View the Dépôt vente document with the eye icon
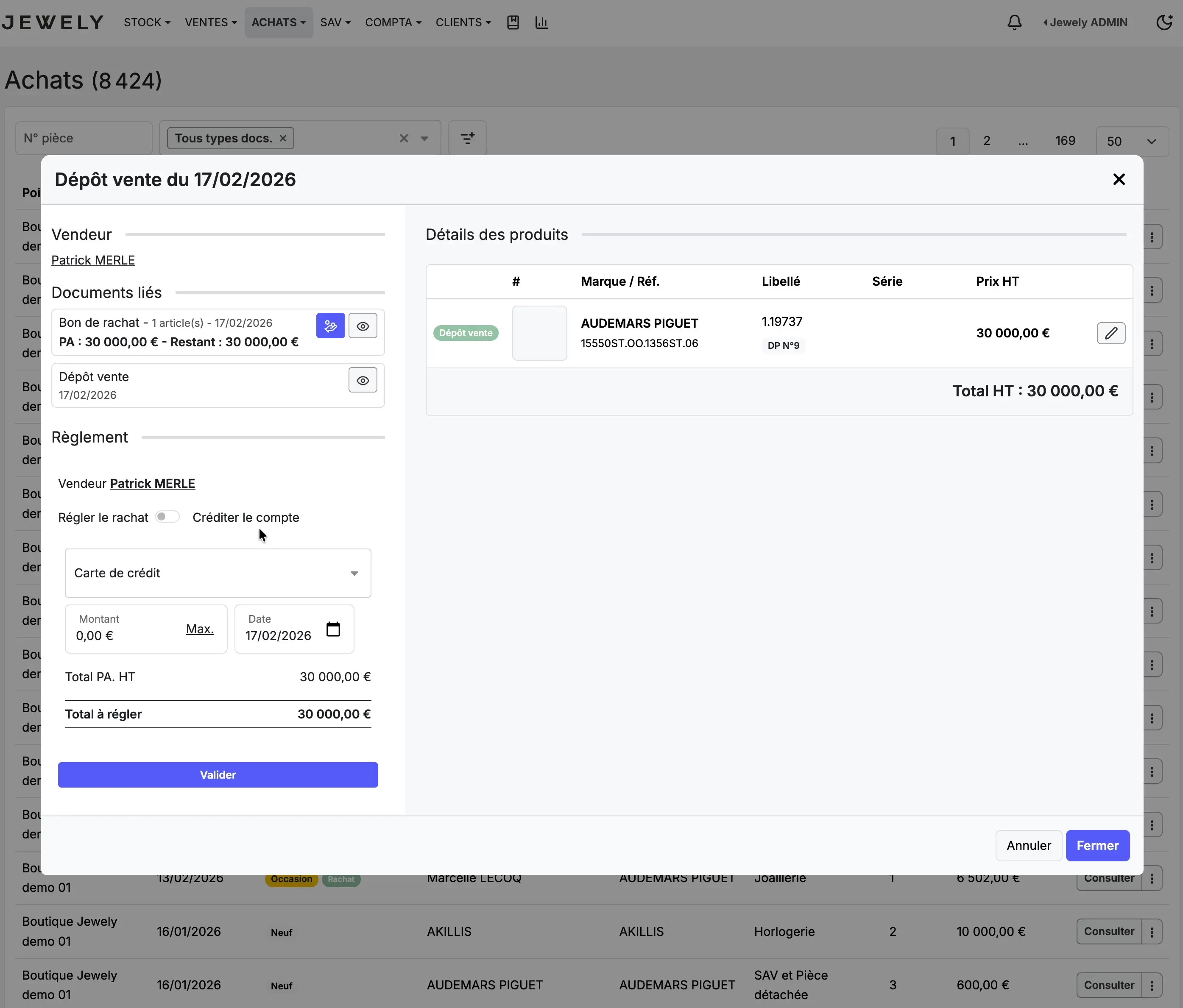 click(363, 380)
